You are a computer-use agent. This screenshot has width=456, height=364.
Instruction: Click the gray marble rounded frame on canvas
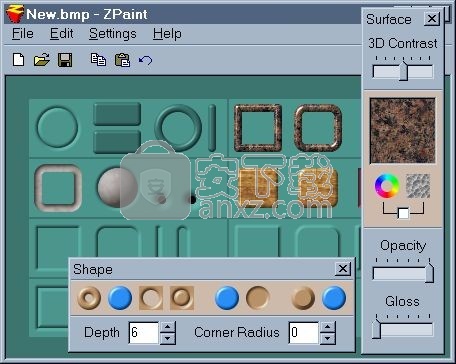point(58,188)
